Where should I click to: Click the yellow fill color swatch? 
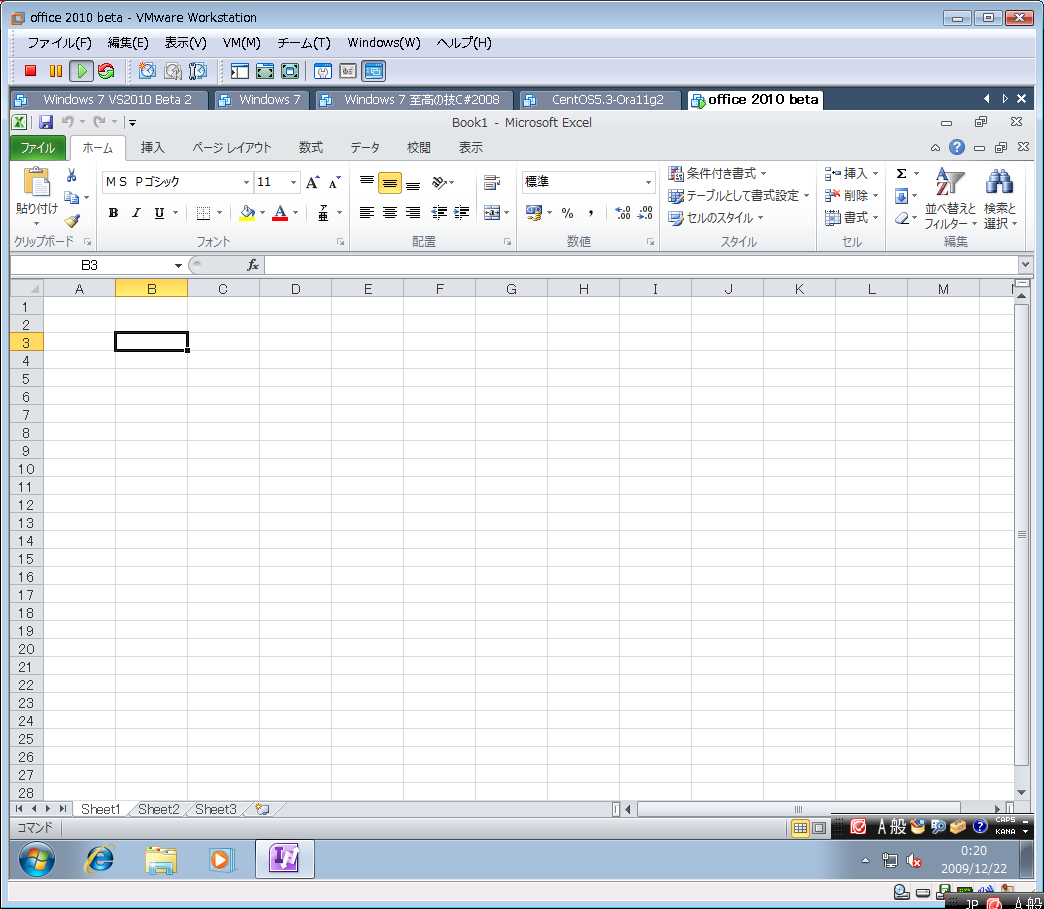coord(247,213)
